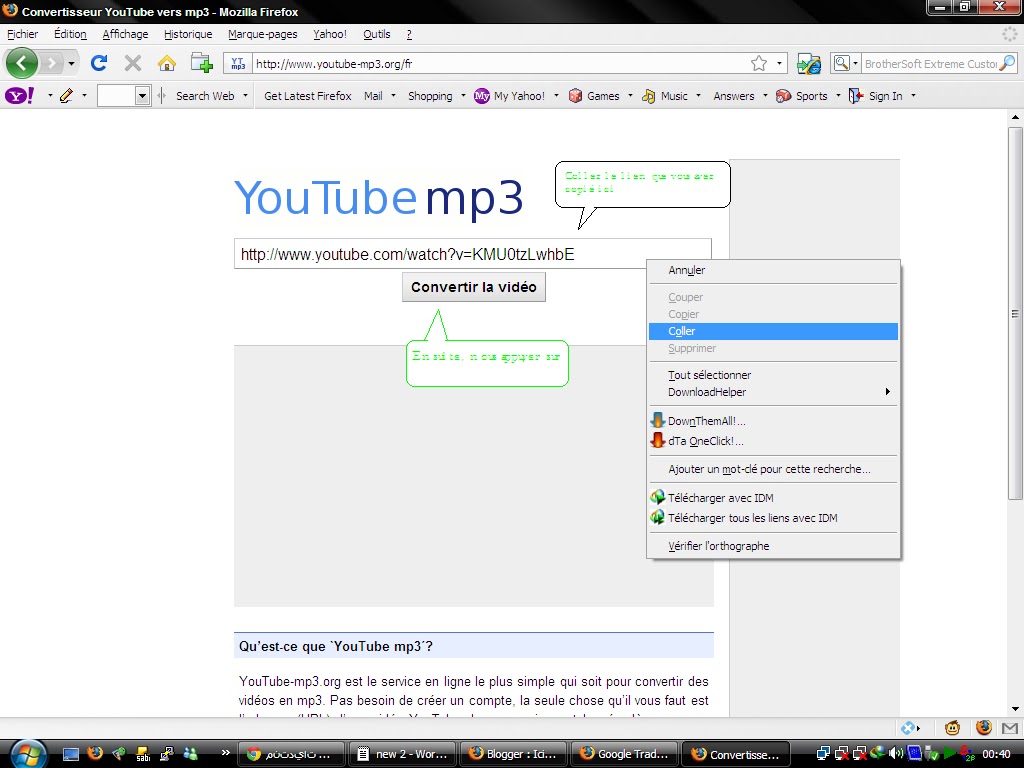
Task: Switch to the 'new 2 - Wor...' taskbar window
Action: coord(403,754)
